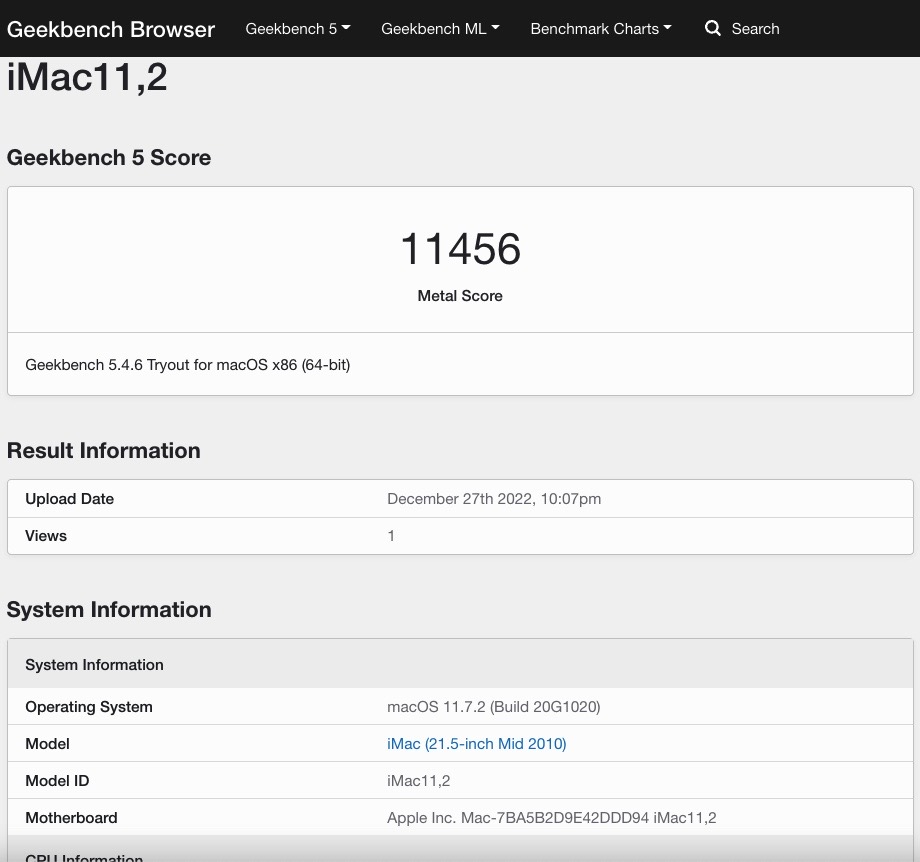Viewport: 920px width, 862px height.
Task: Click the Views row label
Action: pyautogui.click(x=46, y=536)
